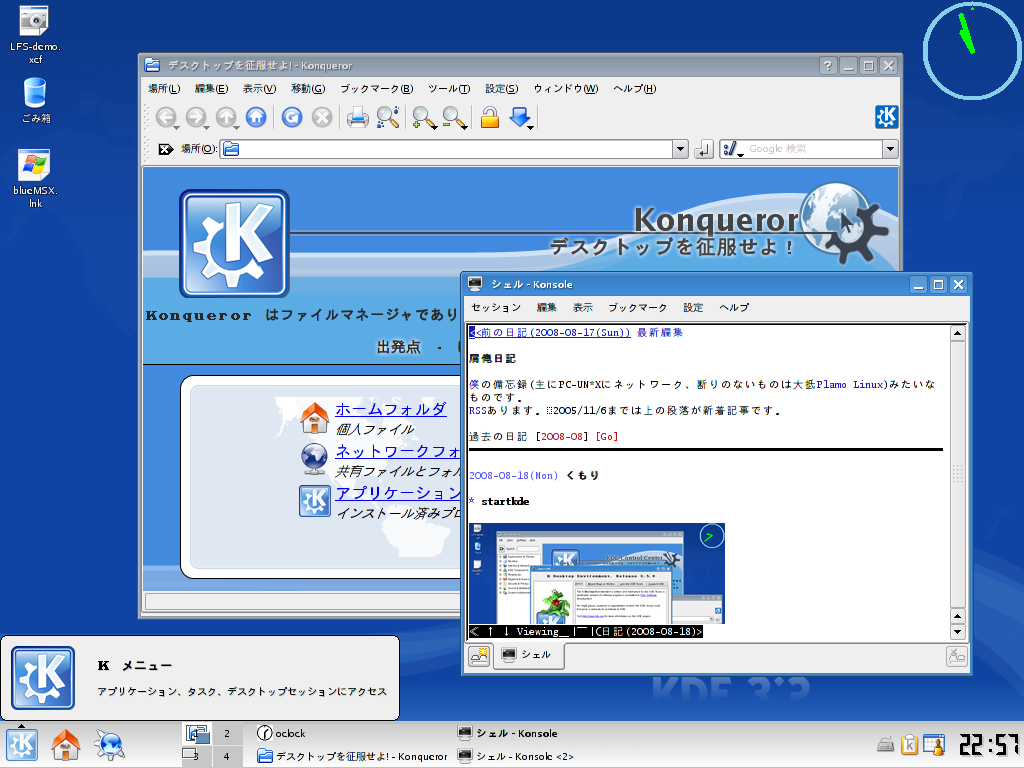
Task: Launch Konqueror browser from the panel
Action: [x=110, y=744]
